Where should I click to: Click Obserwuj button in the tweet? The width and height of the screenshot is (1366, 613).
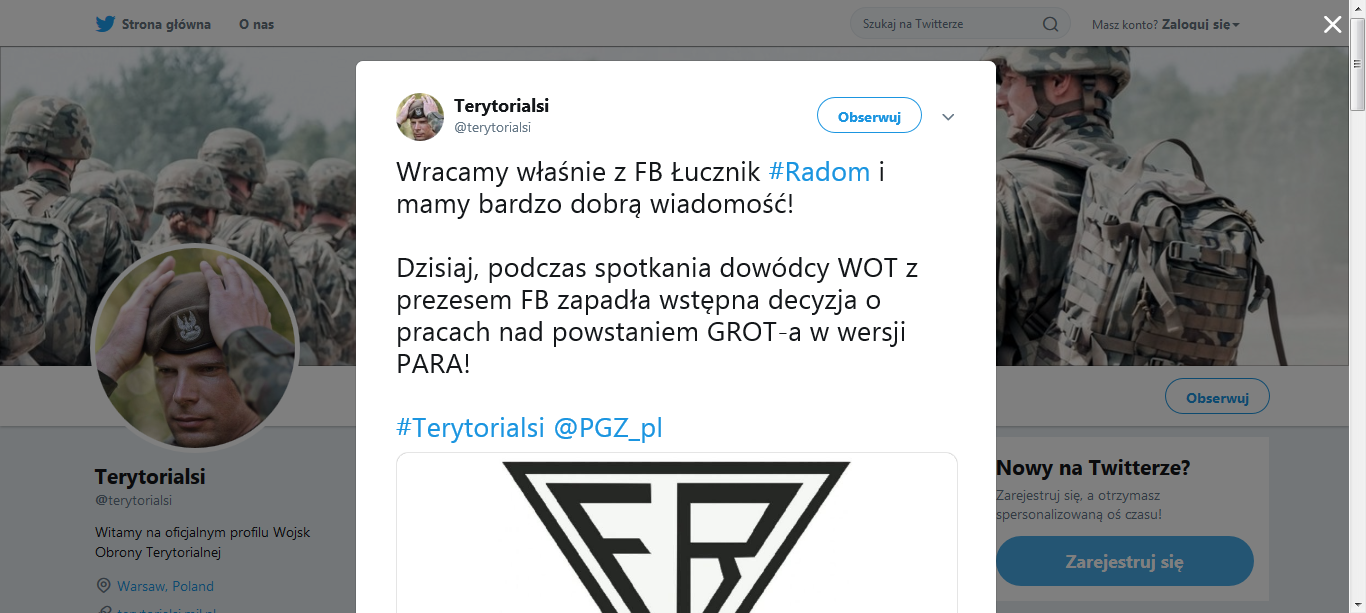[x=869, y=116]
